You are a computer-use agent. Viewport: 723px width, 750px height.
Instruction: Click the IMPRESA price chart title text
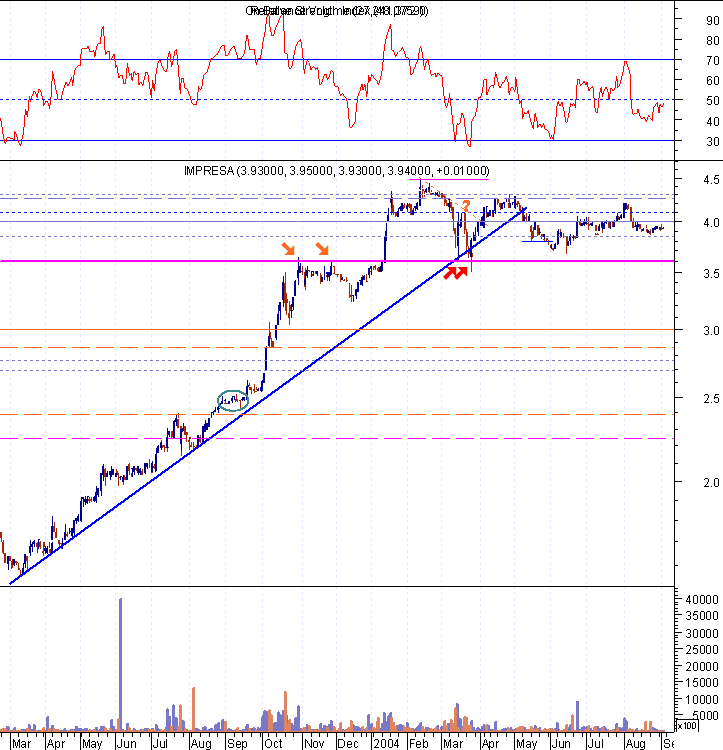[337, 171]
